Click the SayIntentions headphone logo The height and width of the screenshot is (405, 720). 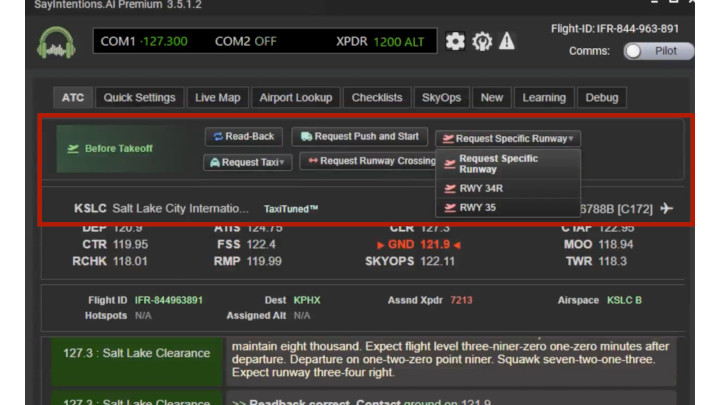[56, 43]
